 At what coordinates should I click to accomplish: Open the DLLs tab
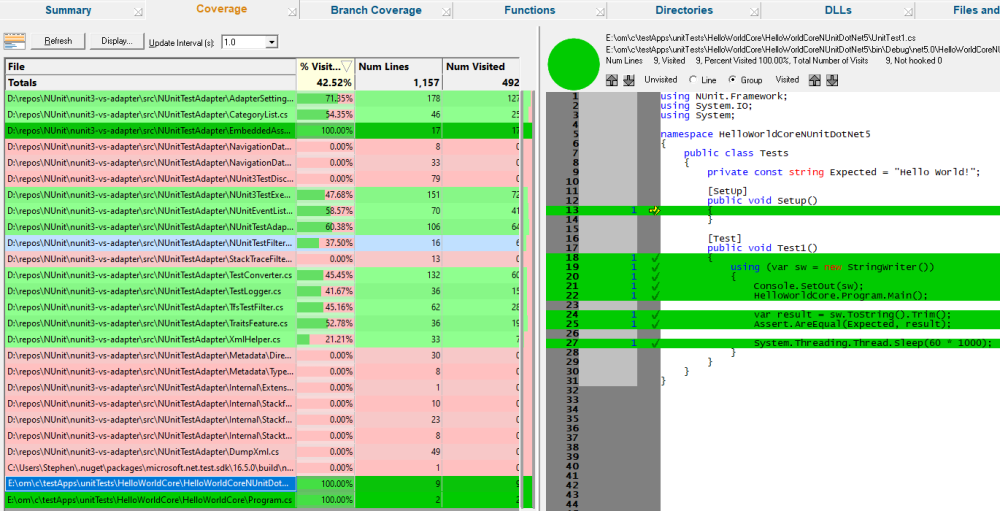(838, 10)
